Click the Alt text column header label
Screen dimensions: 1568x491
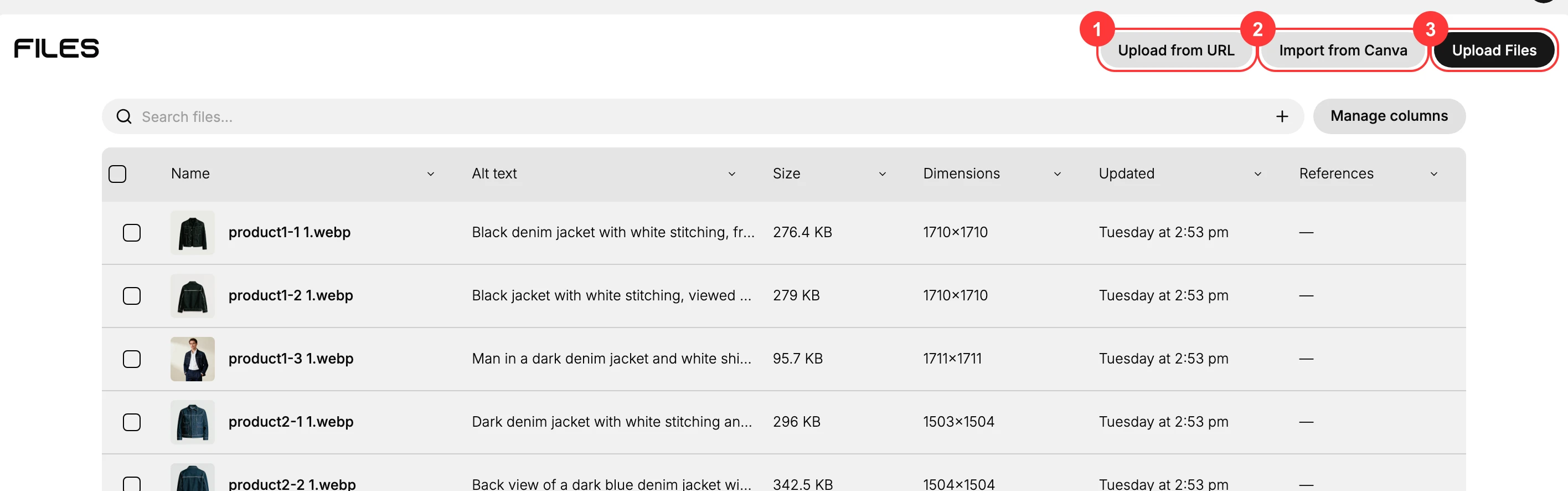click(494, 173)
